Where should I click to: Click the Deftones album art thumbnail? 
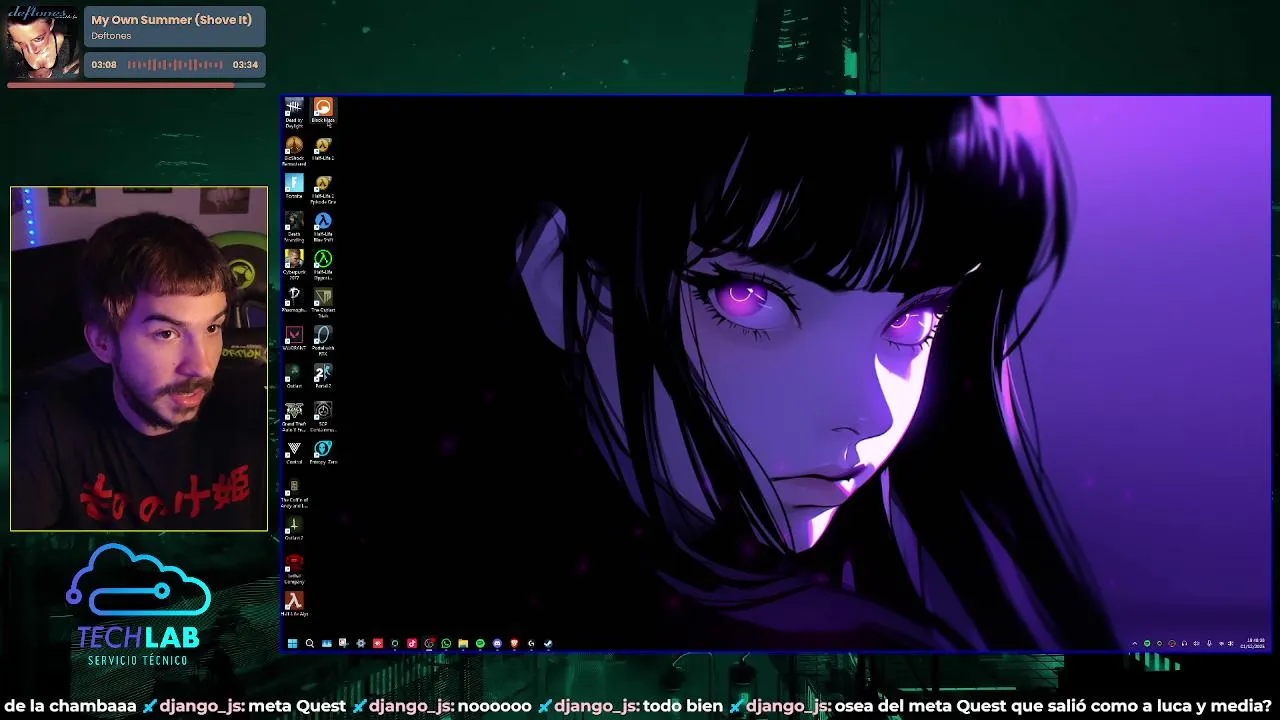tap(42, 42)
